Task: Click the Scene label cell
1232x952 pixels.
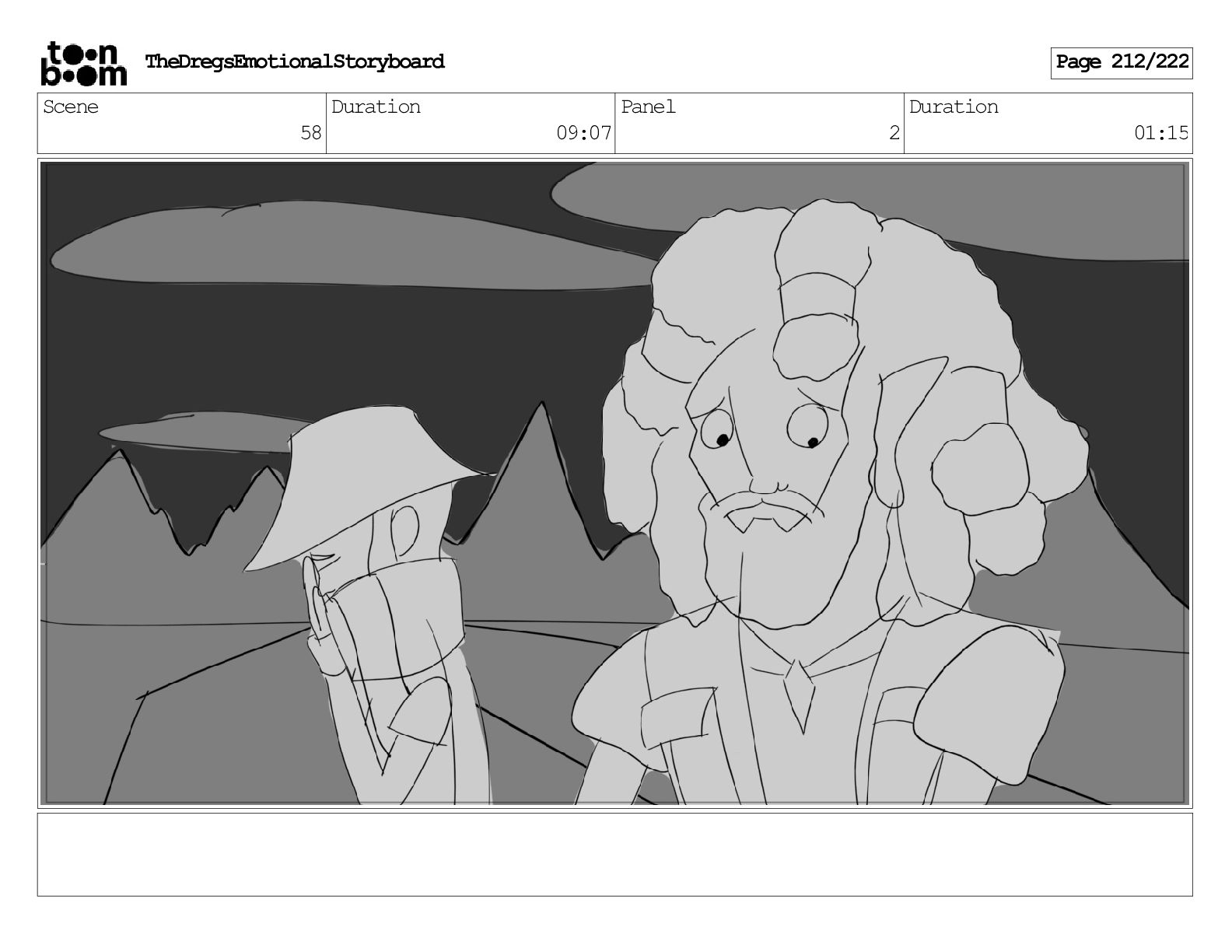Action: [x=182, y=123]
